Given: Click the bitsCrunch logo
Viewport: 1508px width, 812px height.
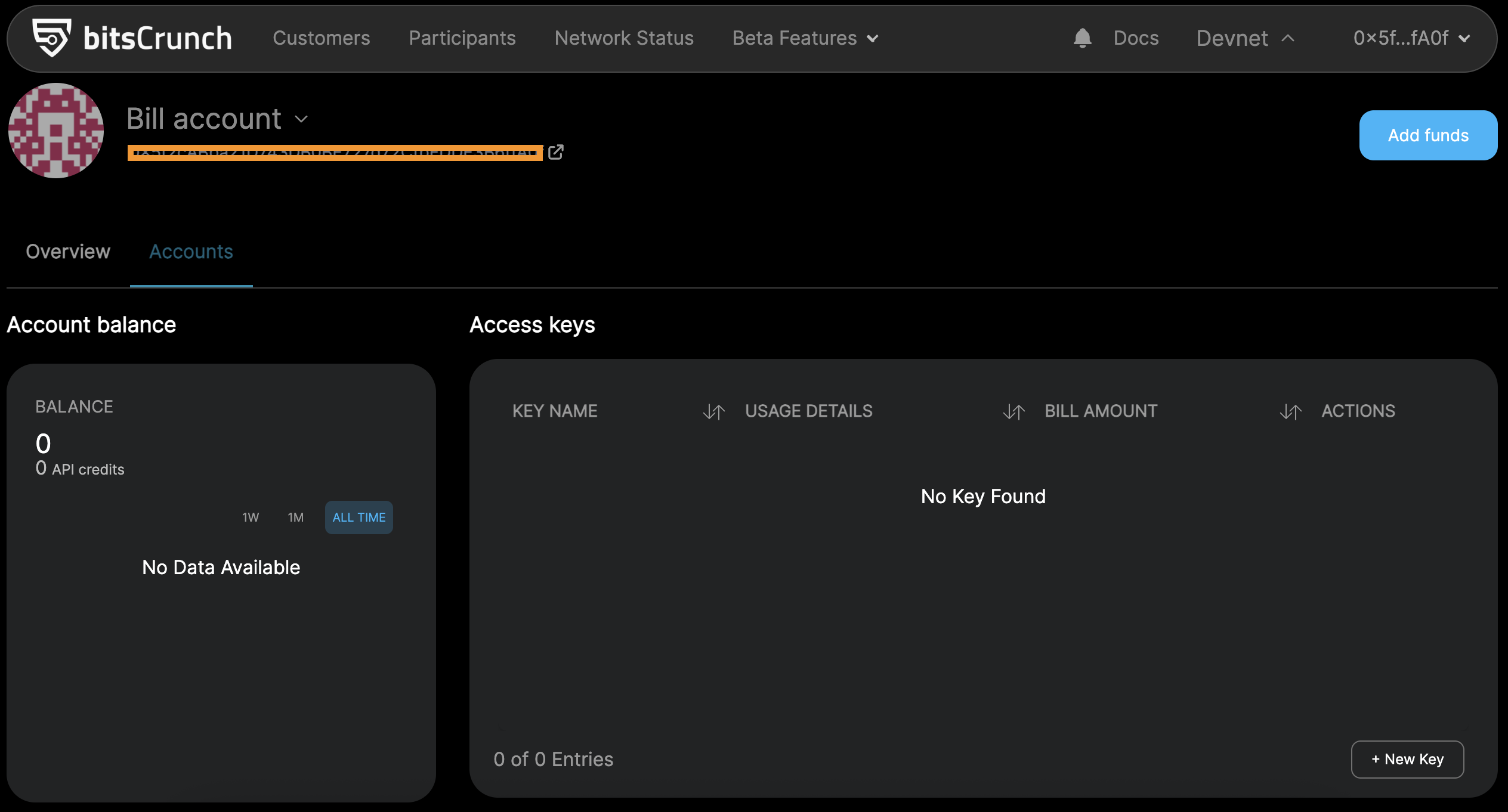Looking at the screenshot, I should click(132, 38).
